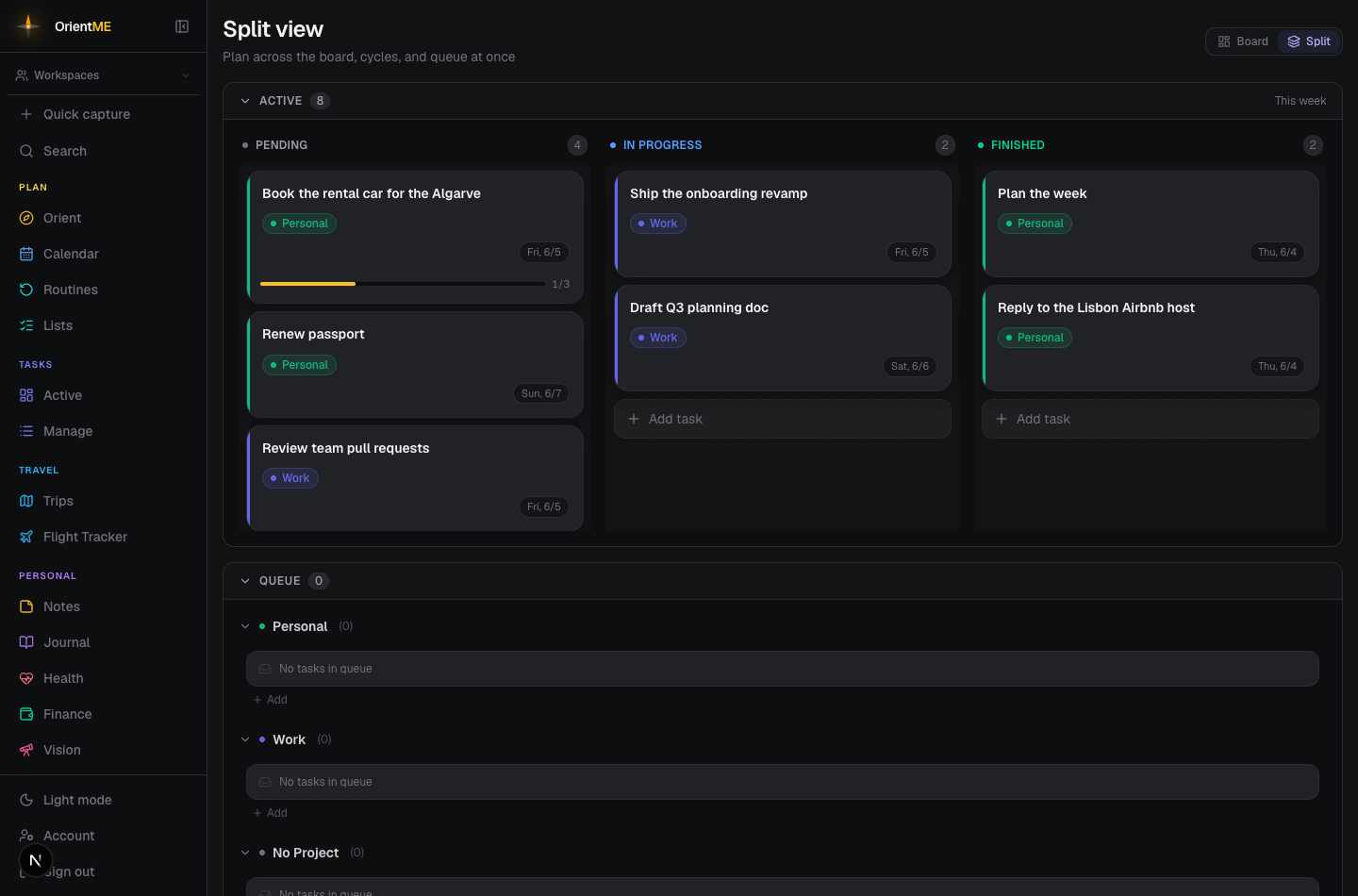The height and width of the screenshot is (896, 1358).
Task: Click the Trips map icon
Action: (26, 501)
